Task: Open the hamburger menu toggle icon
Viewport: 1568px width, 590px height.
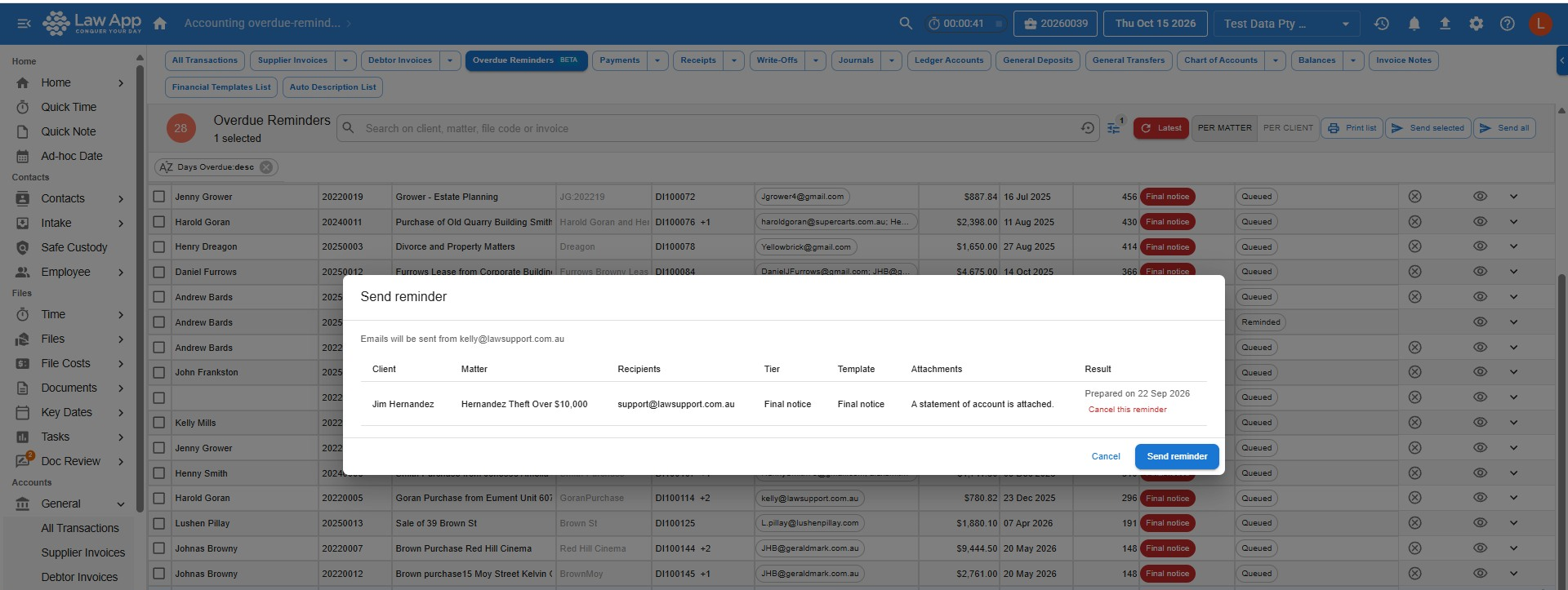Action: pyautogui.click(x=24, y=24)
